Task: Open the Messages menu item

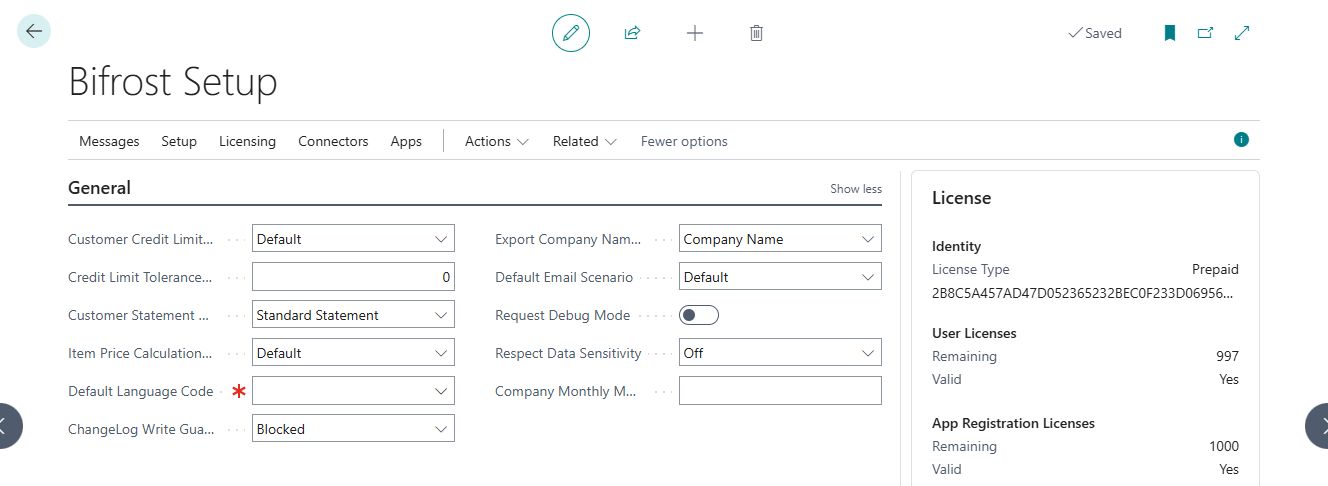Action: tap(109, 141)
